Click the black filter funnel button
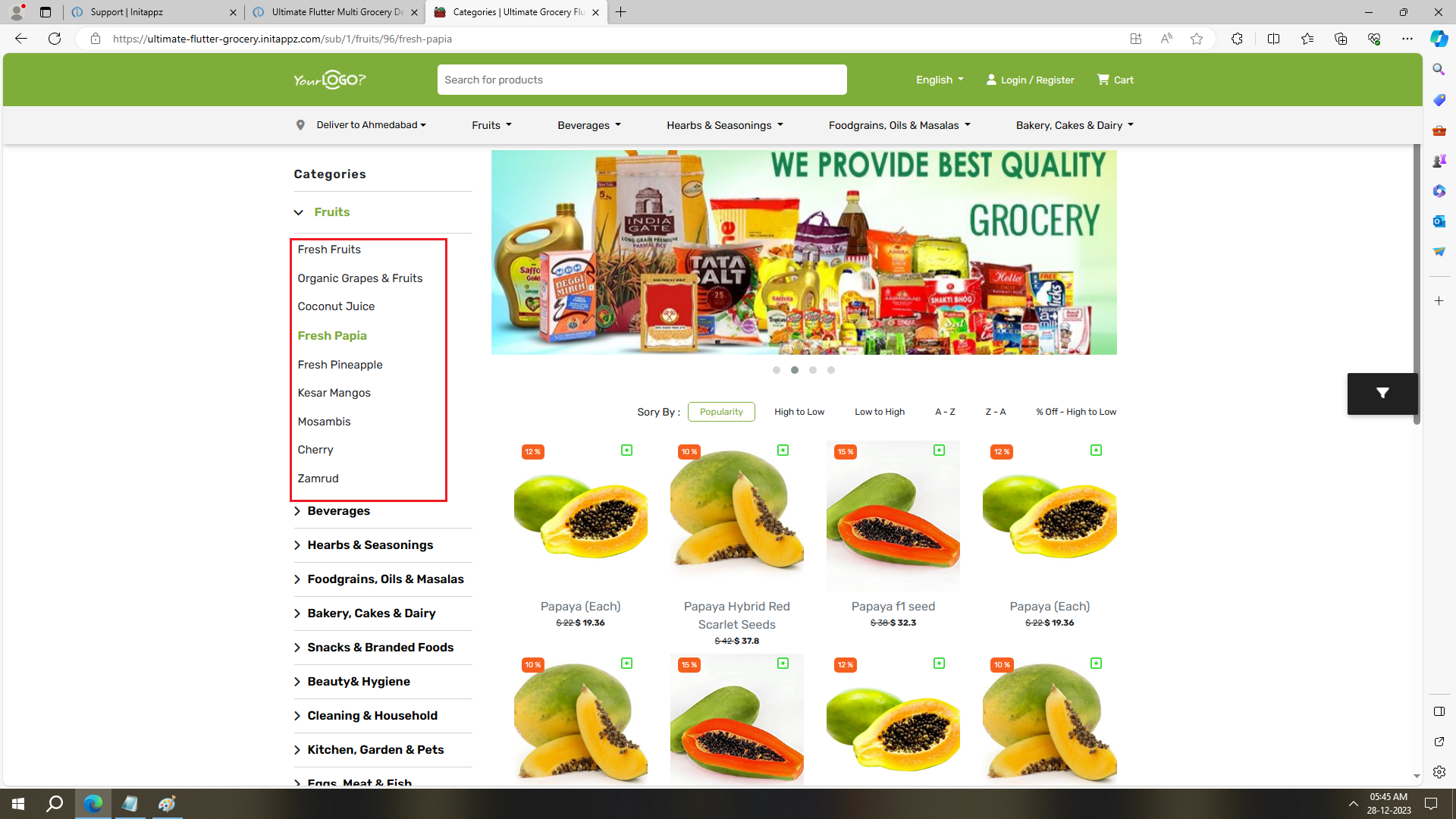Image resolution: width=1456 pixels, height=819 pixels. pyautogui.click(x=1382, y=394)
